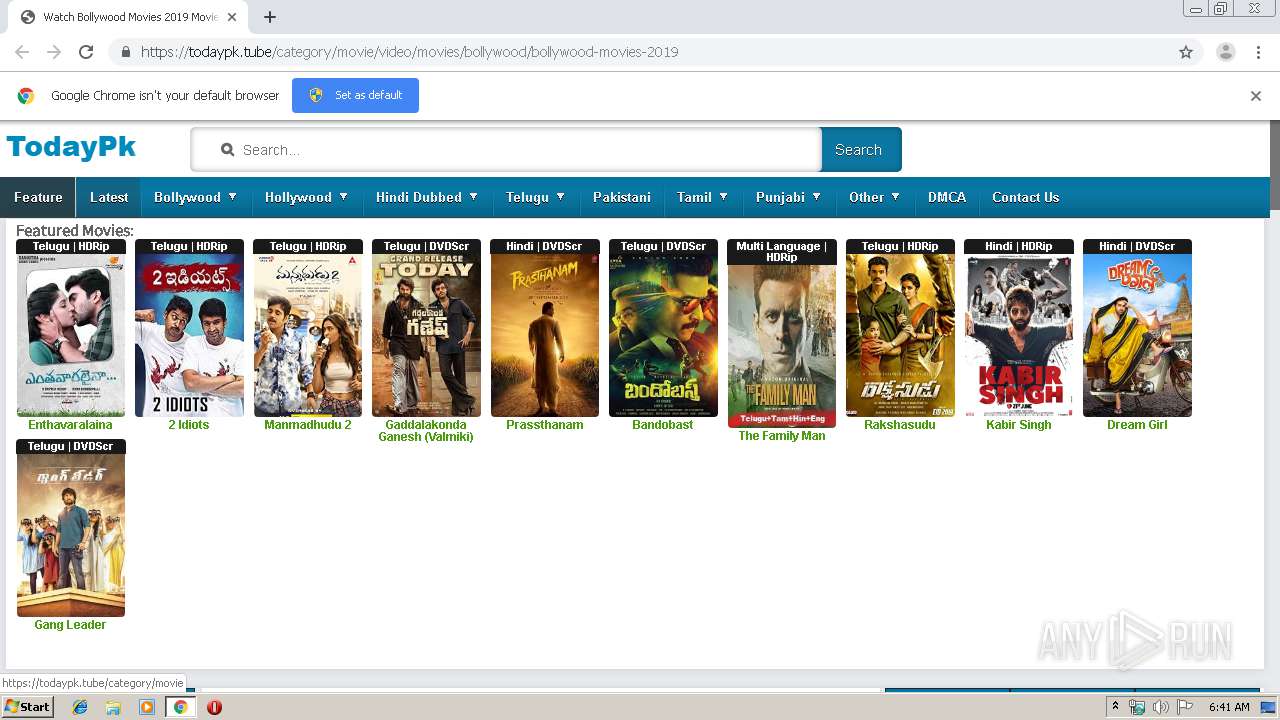This screenshot has width=1280, height=720.
Task: Click Chrome icon in the taskbar
Action: click(x=180, y=707)
